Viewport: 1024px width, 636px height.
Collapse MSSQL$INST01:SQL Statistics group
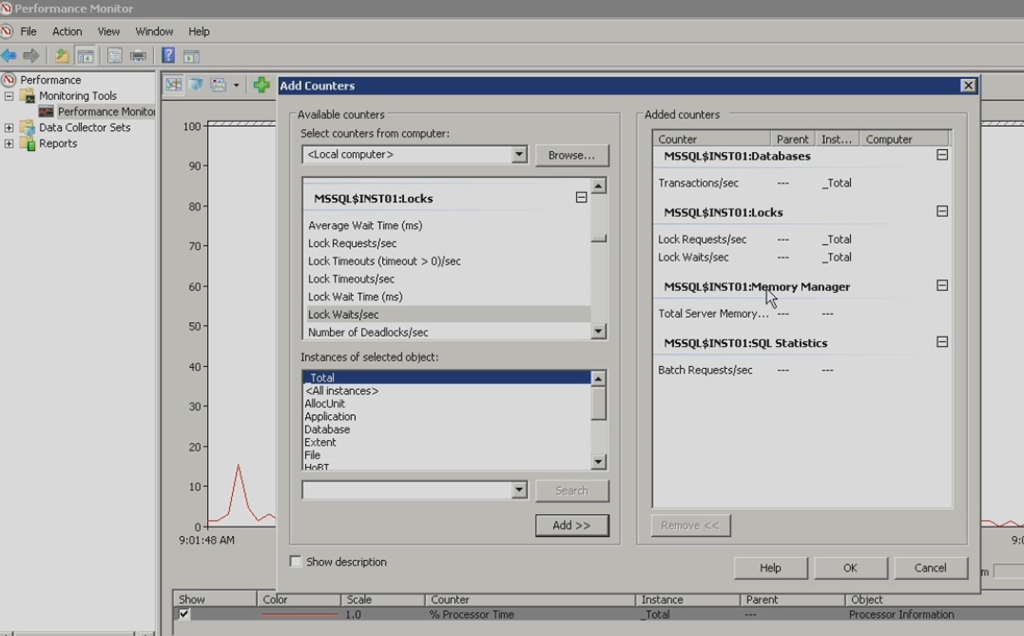click(x=942, y=342)
